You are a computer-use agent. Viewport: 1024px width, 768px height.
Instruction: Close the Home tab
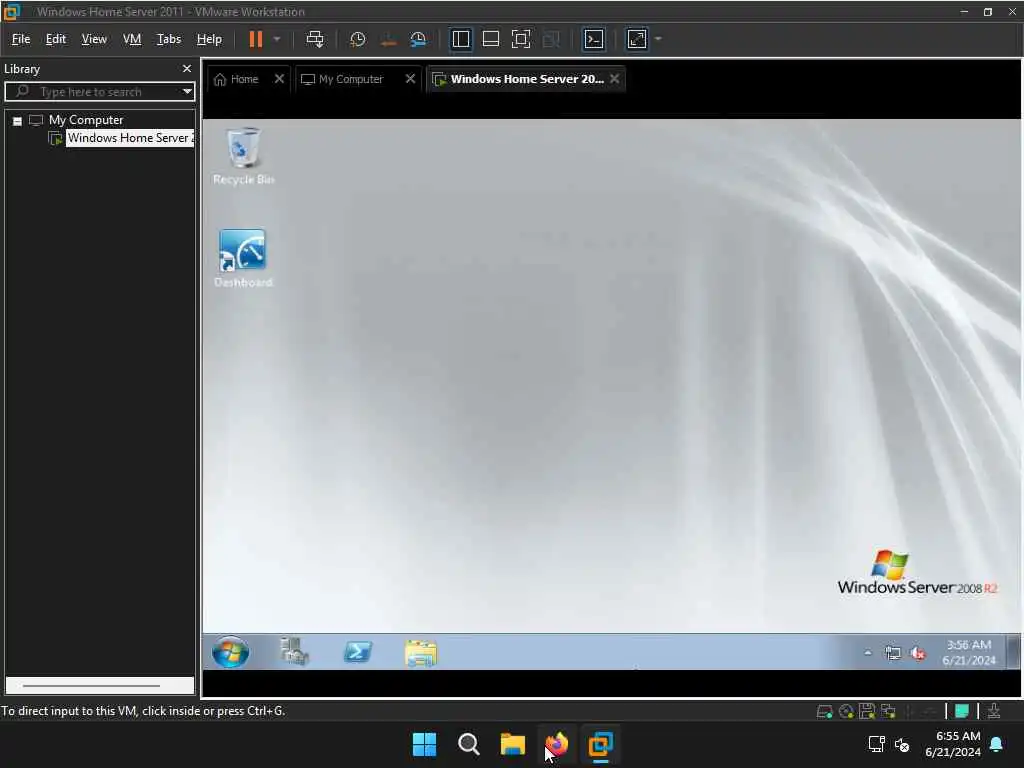[280, 79]
